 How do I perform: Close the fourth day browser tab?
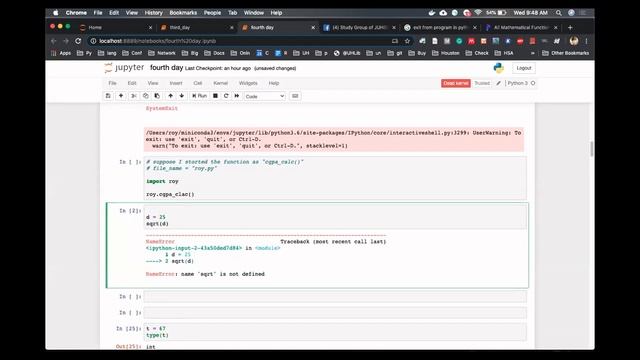[x=313, y=27]
